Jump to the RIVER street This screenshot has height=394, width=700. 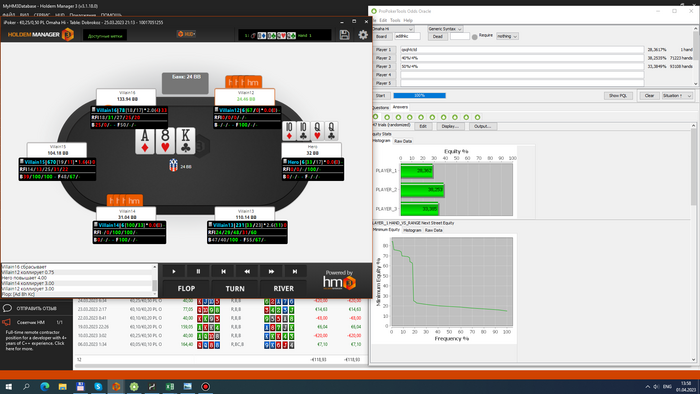click(x=283, y=289)
